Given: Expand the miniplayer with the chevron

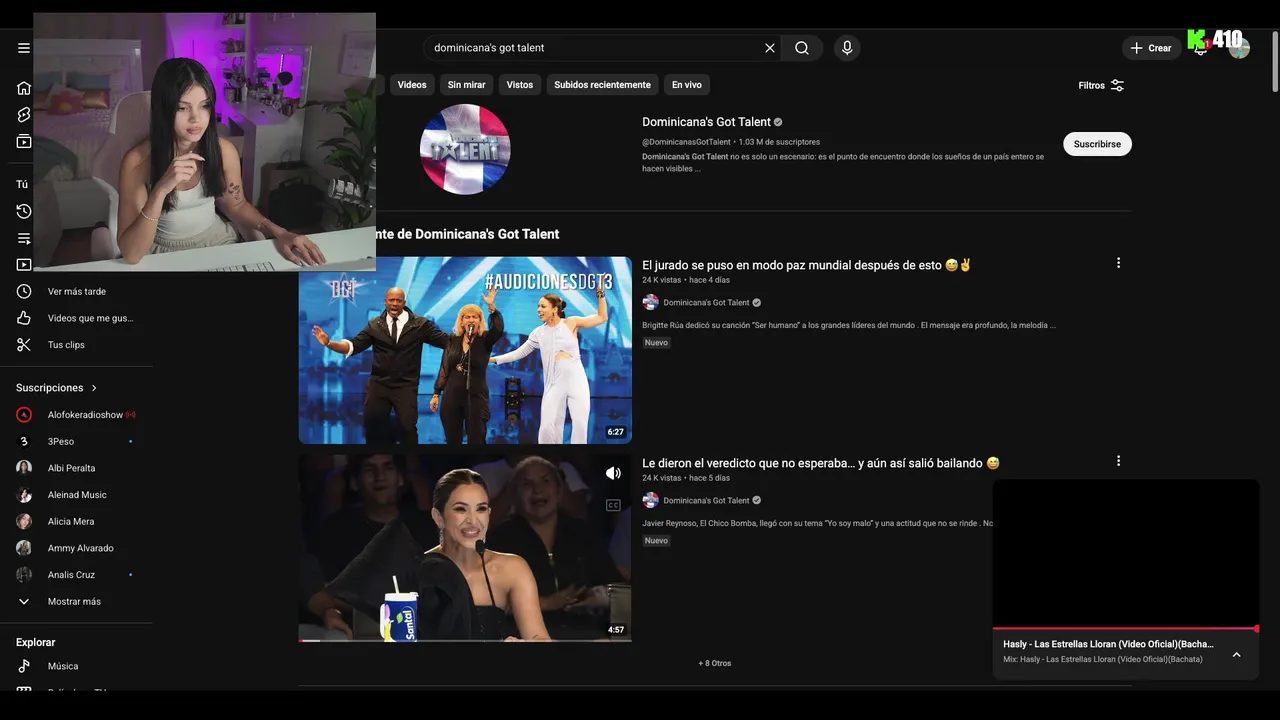Looking at the screenshot, I should pyautogui.click(x=1236, y=654).
